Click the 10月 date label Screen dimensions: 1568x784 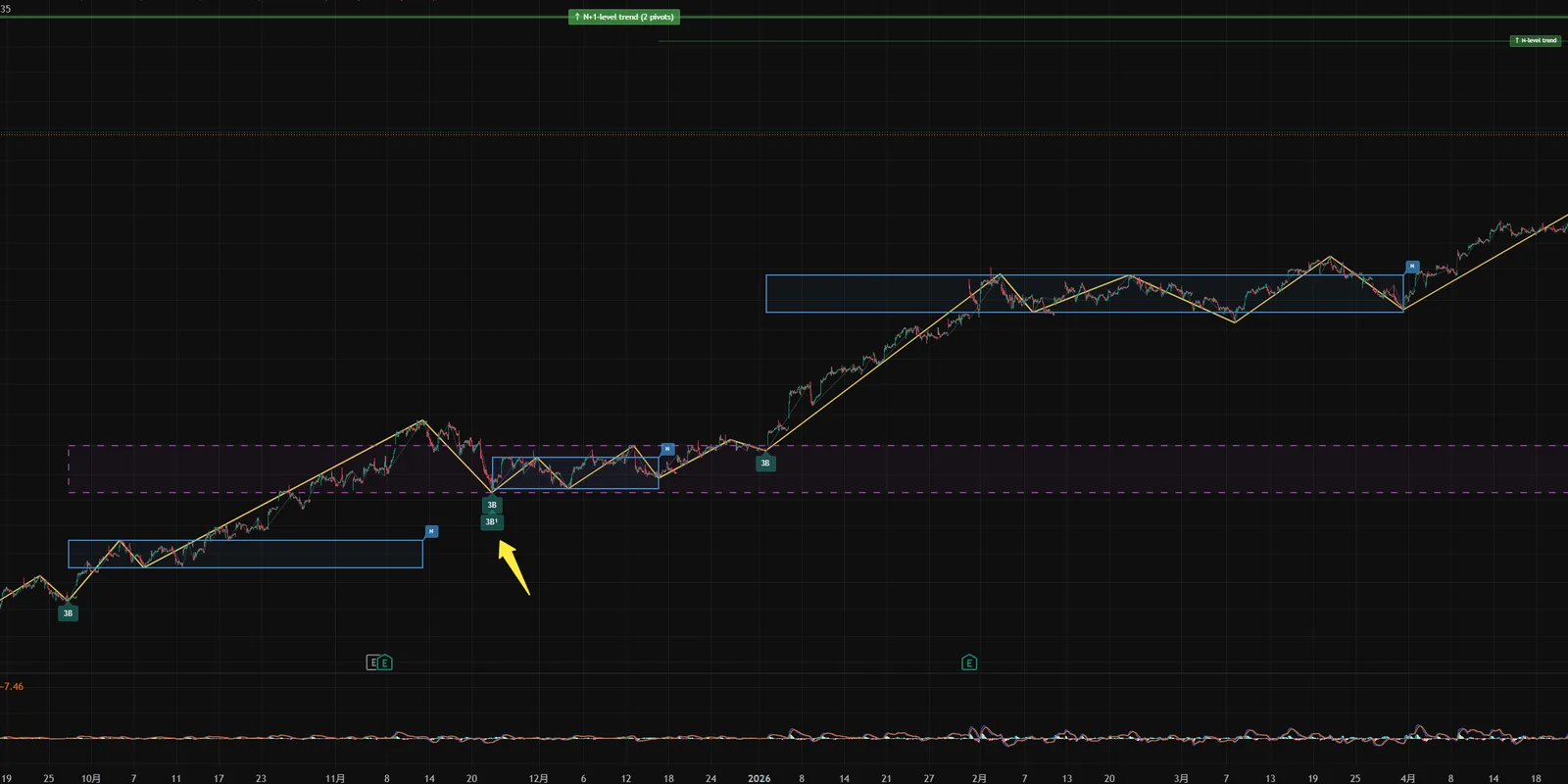point(91,778)
